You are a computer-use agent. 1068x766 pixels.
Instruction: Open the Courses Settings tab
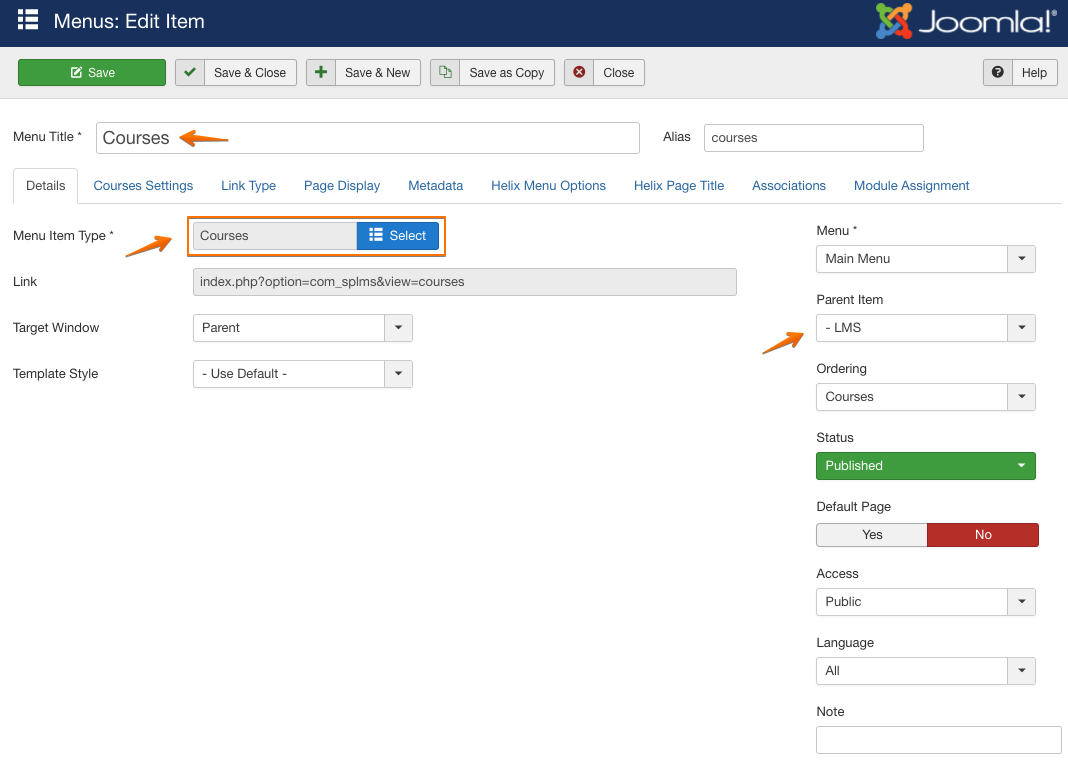coord(143,186)
